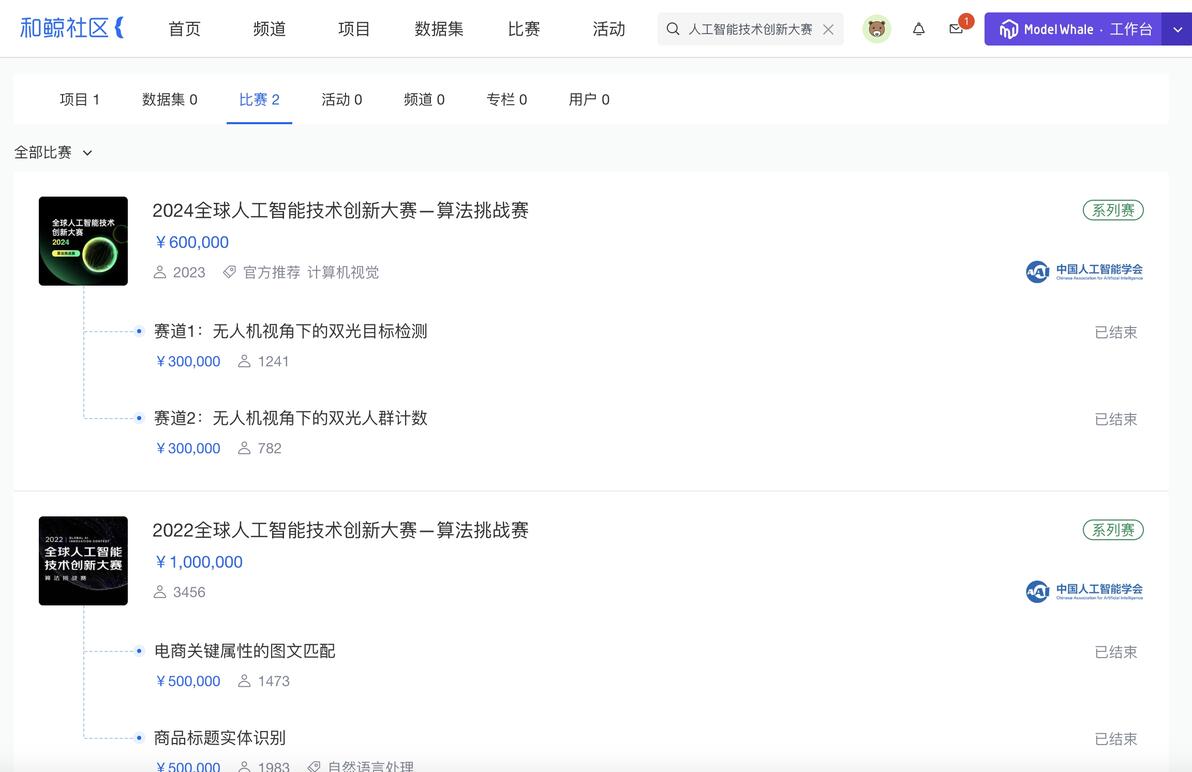Clear the search box with X icon
The width and height of the screenshot is (1192, 772).
point(829,30)
